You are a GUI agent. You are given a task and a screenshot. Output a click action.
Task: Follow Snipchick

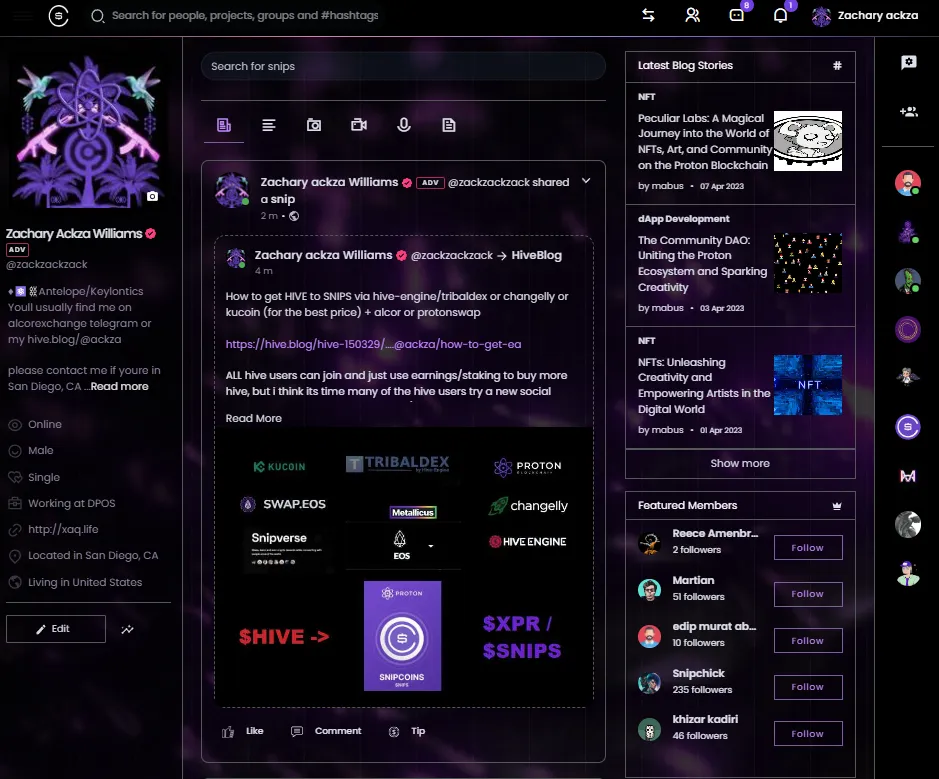[x=808, y=687]
